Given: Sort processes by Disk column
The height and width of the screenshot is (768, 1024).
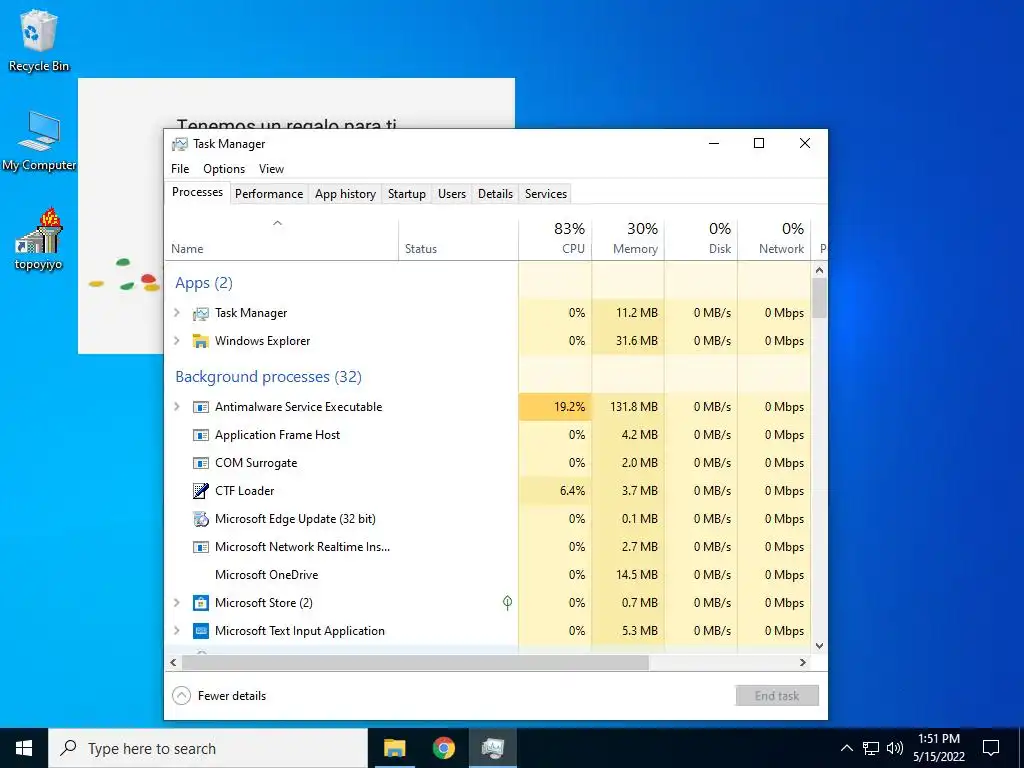Looking at the screenshot, I should pos(701,240).
